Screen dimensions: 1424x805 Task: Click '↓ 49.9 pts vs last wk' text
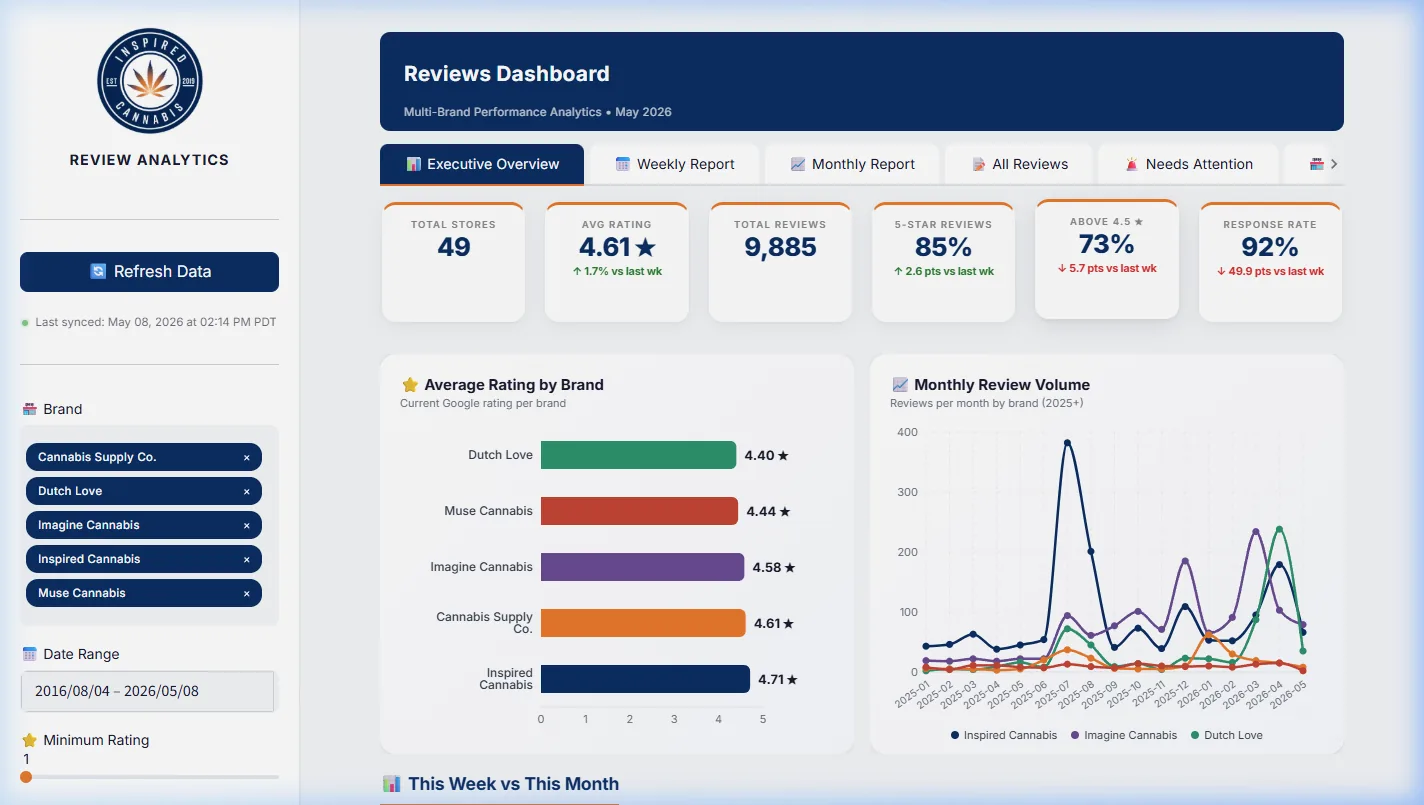(1270, 272)
